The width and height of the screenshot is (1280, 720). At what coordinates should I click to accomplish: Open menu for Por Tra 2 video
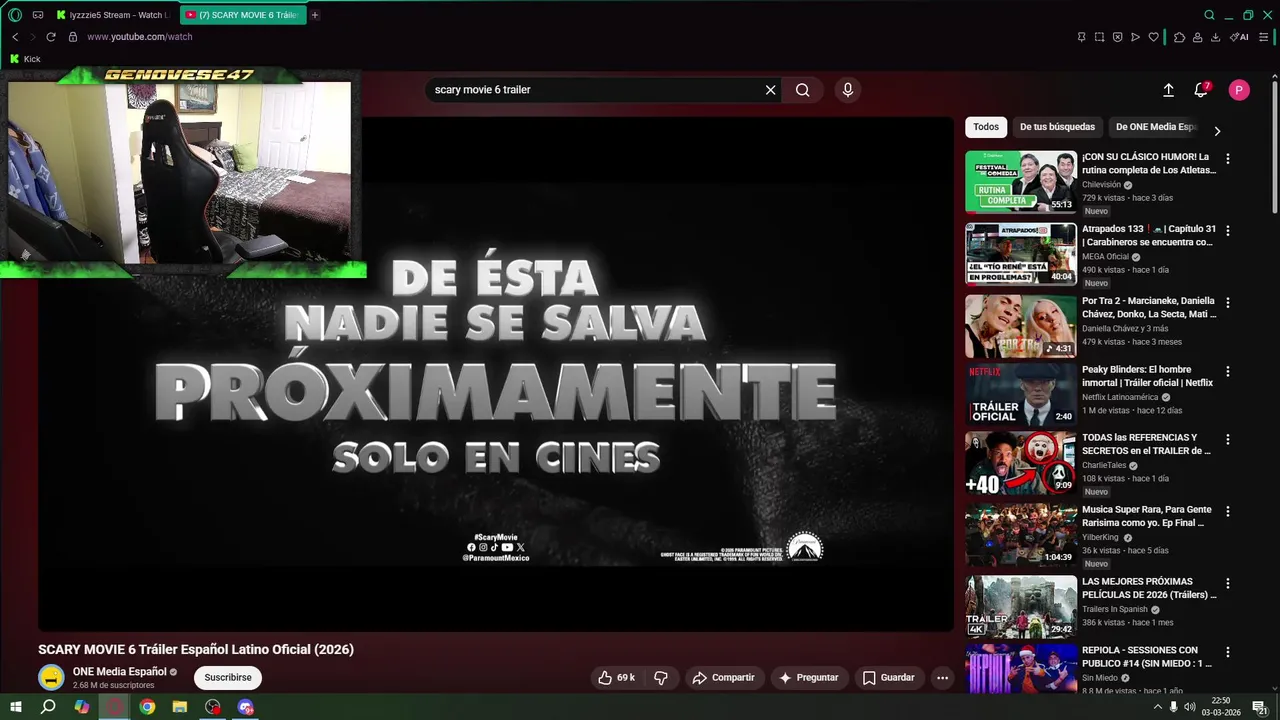(x=1228, y=303)
